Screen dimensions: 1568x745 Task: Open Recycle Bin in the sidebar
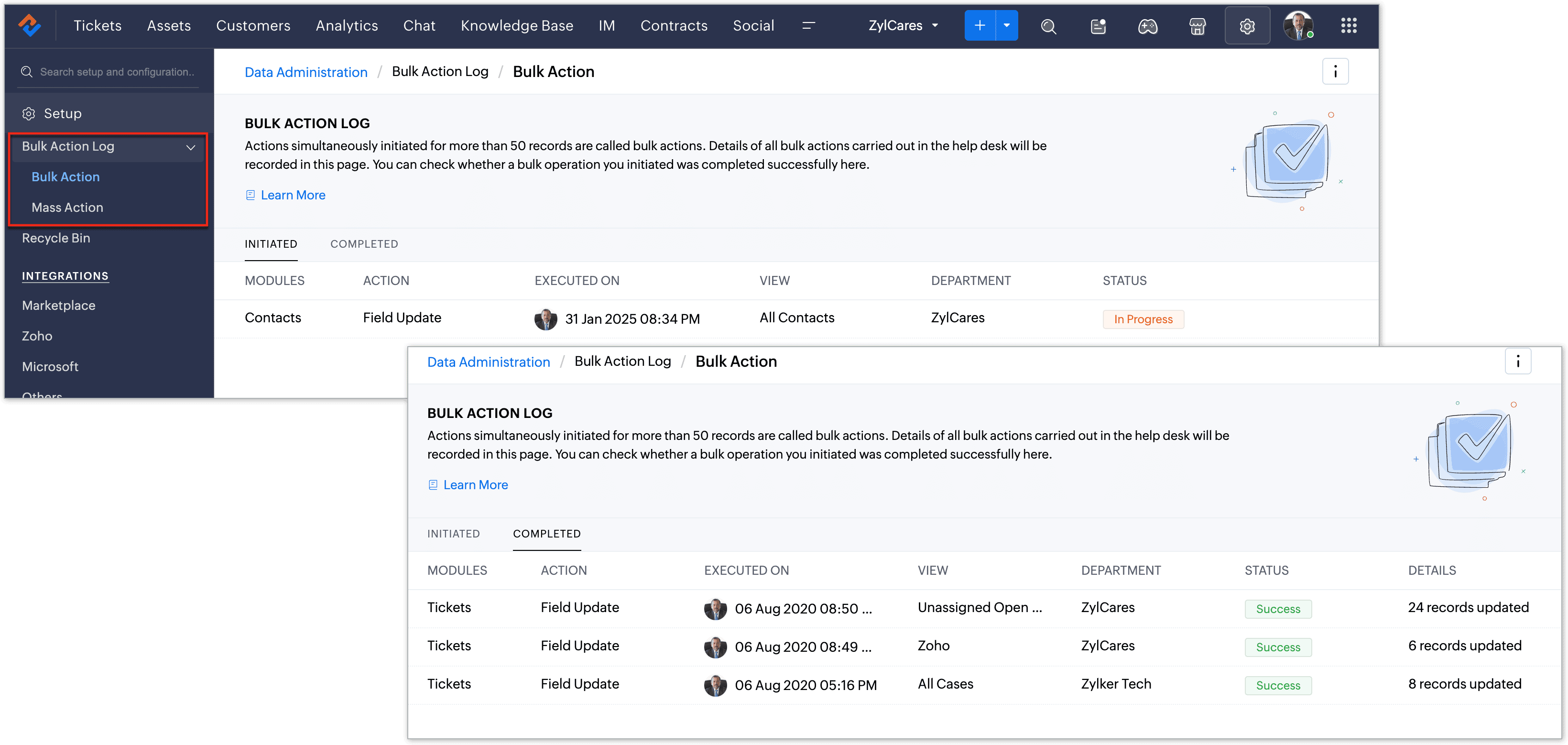pyautogui.click(x=56, y=238)
